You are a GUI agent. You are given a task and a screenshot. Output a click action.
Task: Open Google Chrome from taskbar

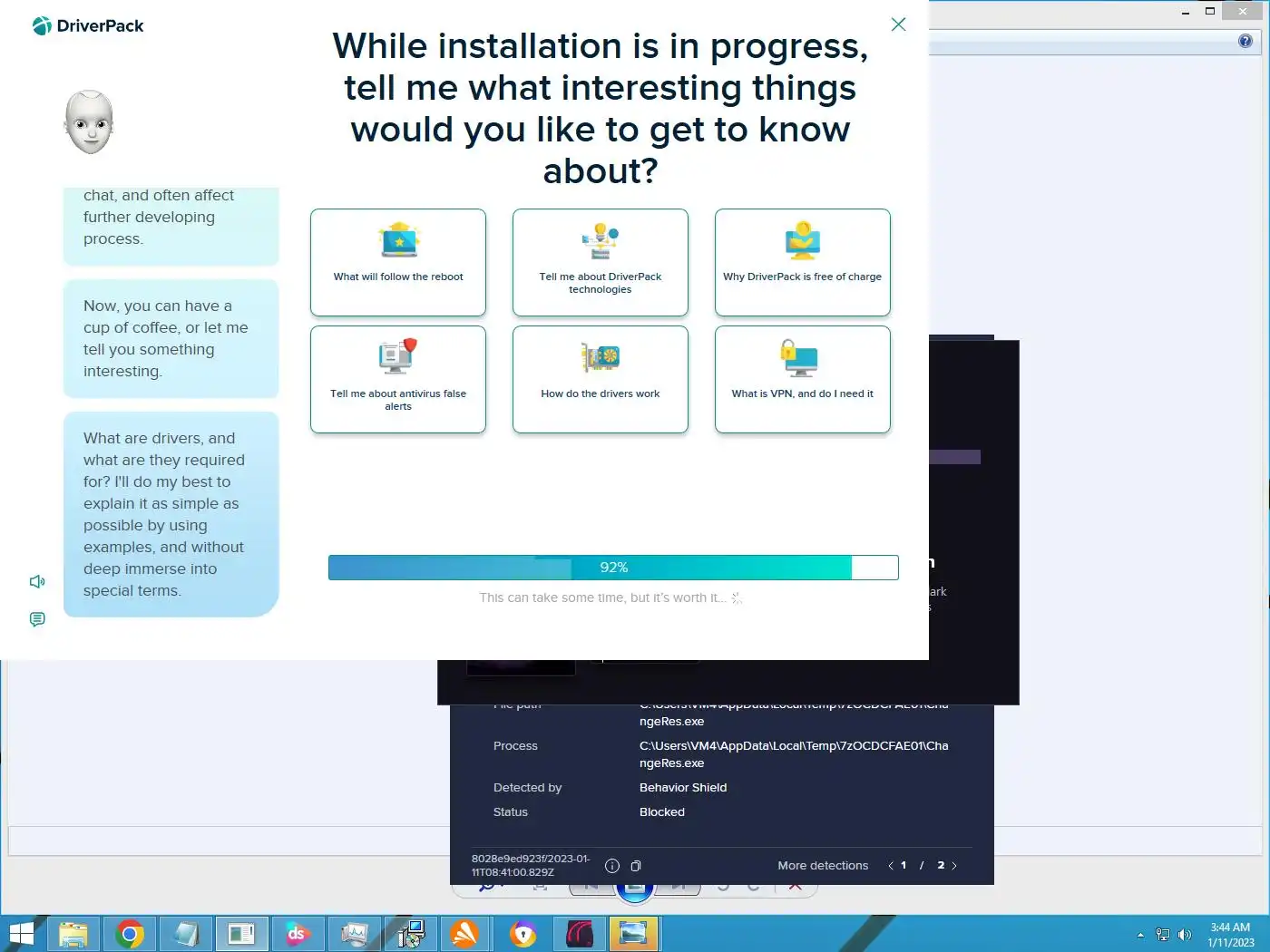(130, 934)
